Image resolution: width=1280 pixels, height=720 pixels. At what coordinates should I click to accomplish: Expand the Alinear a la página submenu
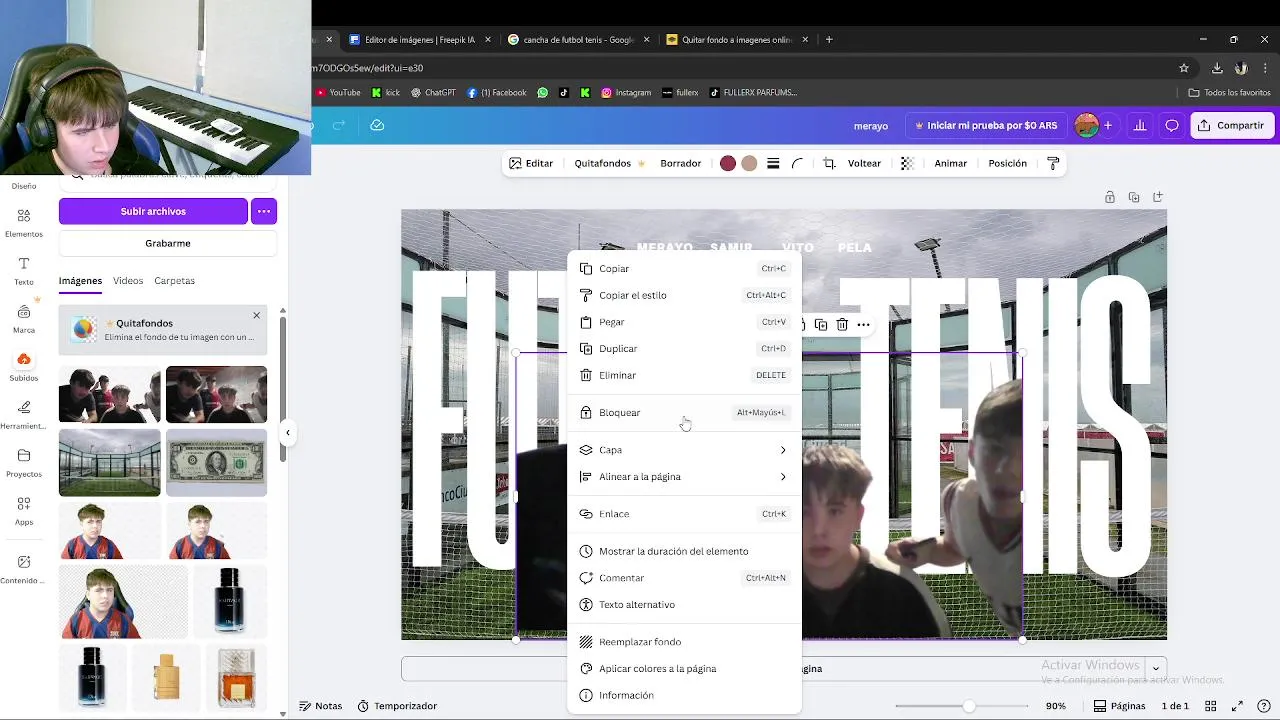(685, 477)
